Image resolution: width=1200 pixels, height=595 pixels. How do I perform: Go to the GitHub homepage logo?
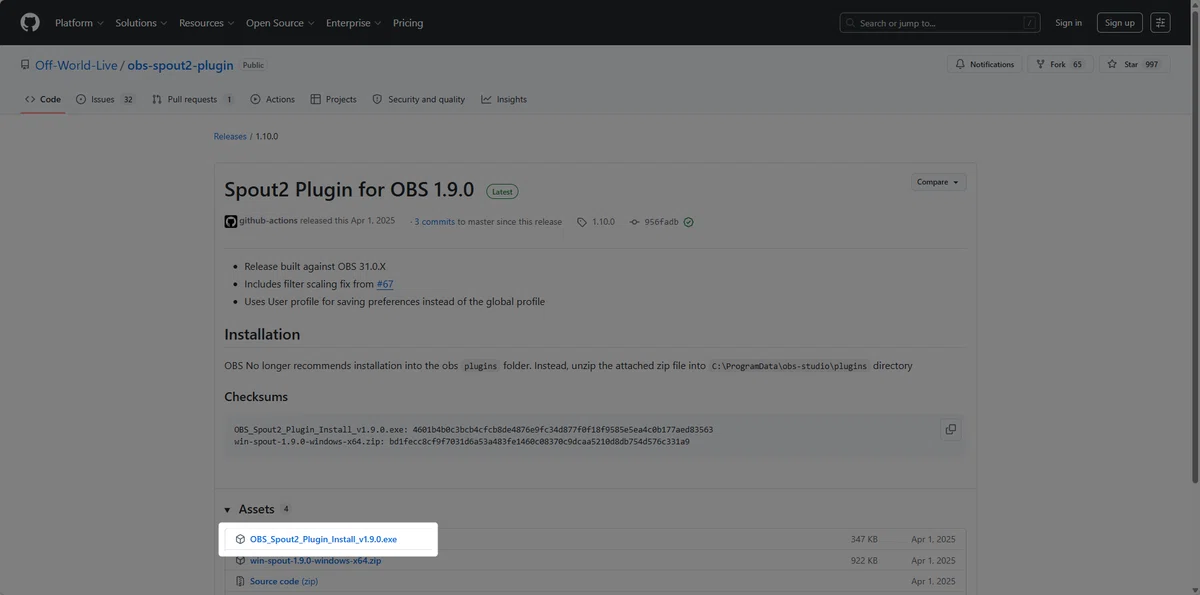point(30,22)
